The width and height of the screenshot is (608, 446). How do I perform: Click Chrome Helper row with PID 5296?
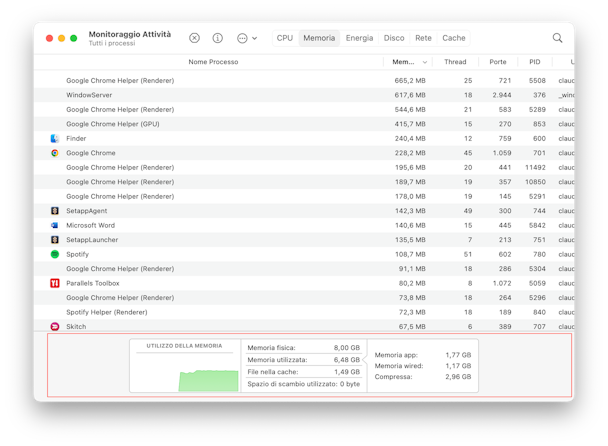(304, 298)
